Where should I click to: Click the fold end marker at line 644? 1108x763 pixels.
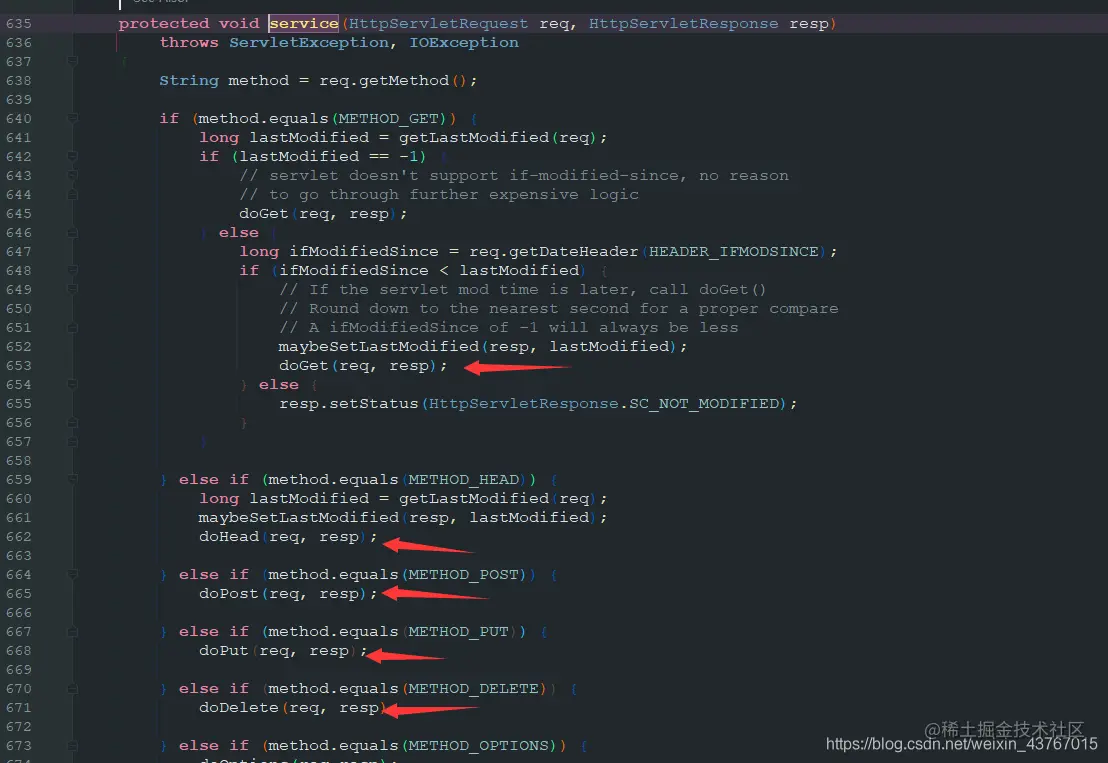pos(72,194)
